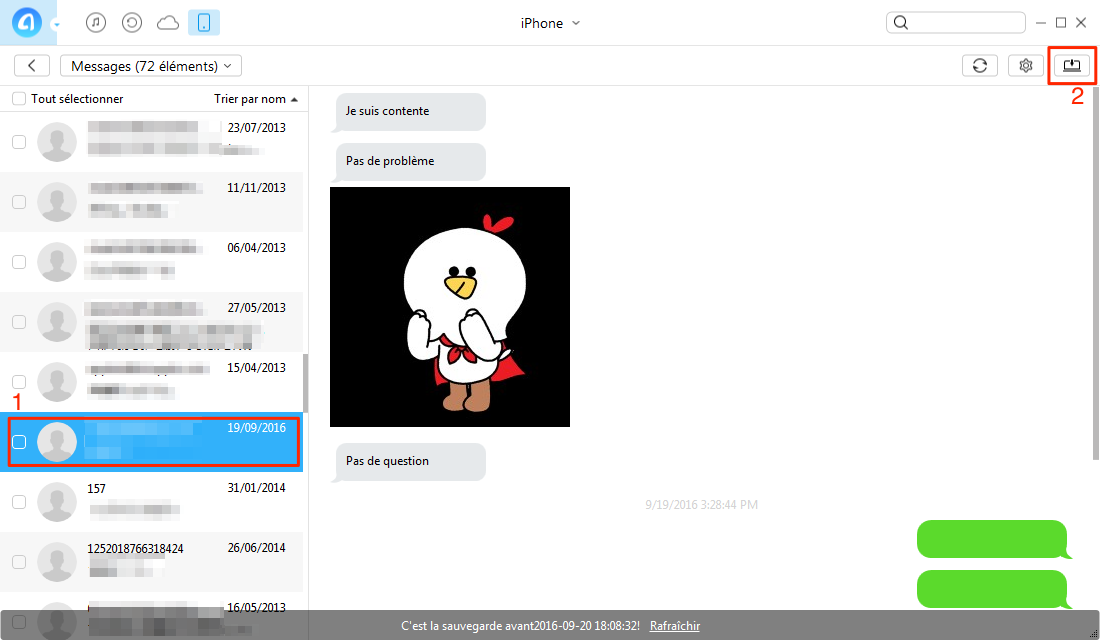Tick the checkbox for 06/04/2013 conversation
This screenshot has width=1100, height=640.
tap(19, 262)
